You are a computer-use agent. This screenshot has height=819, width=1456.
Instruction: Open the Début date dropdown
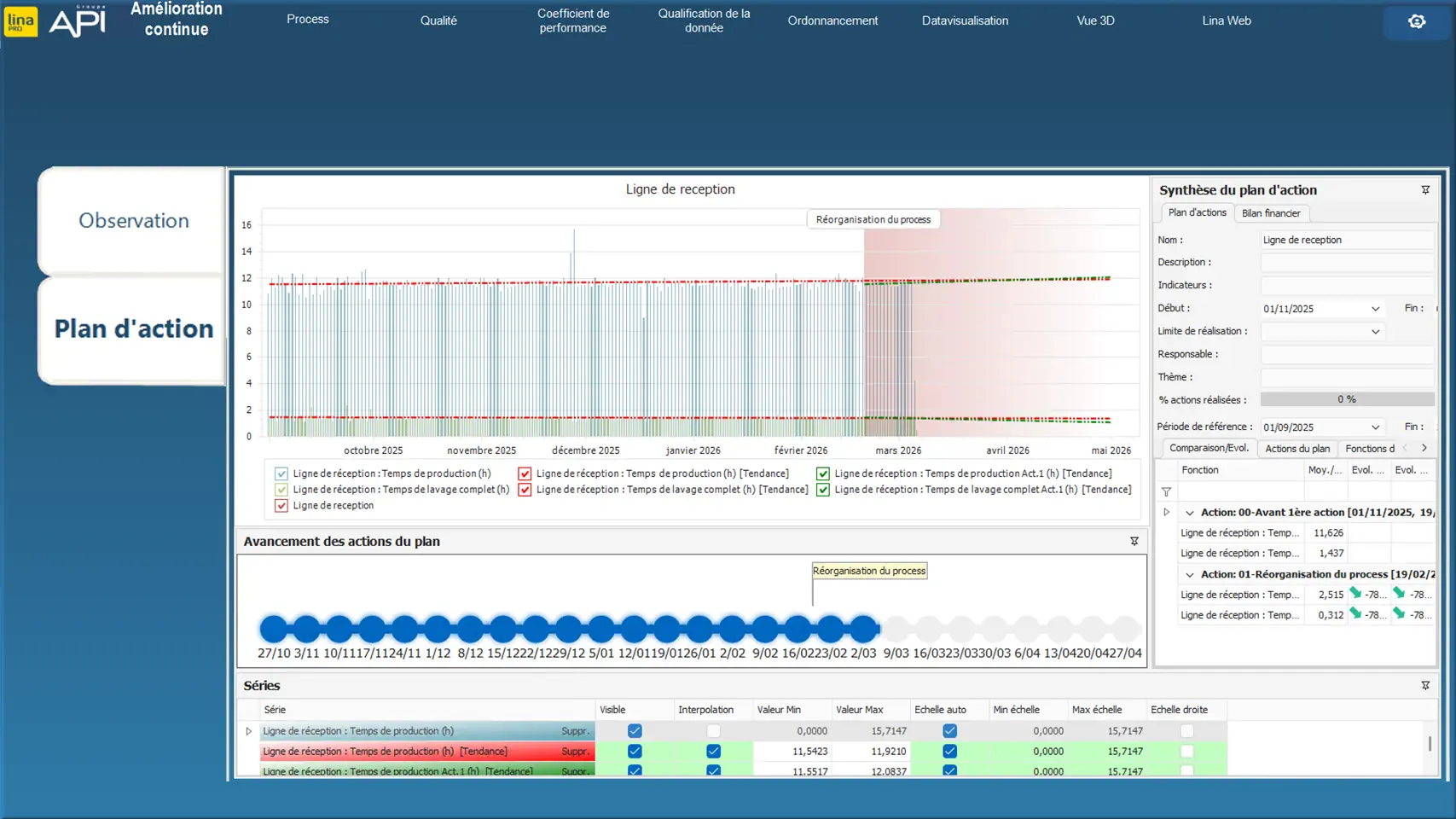pos(1375,309)
